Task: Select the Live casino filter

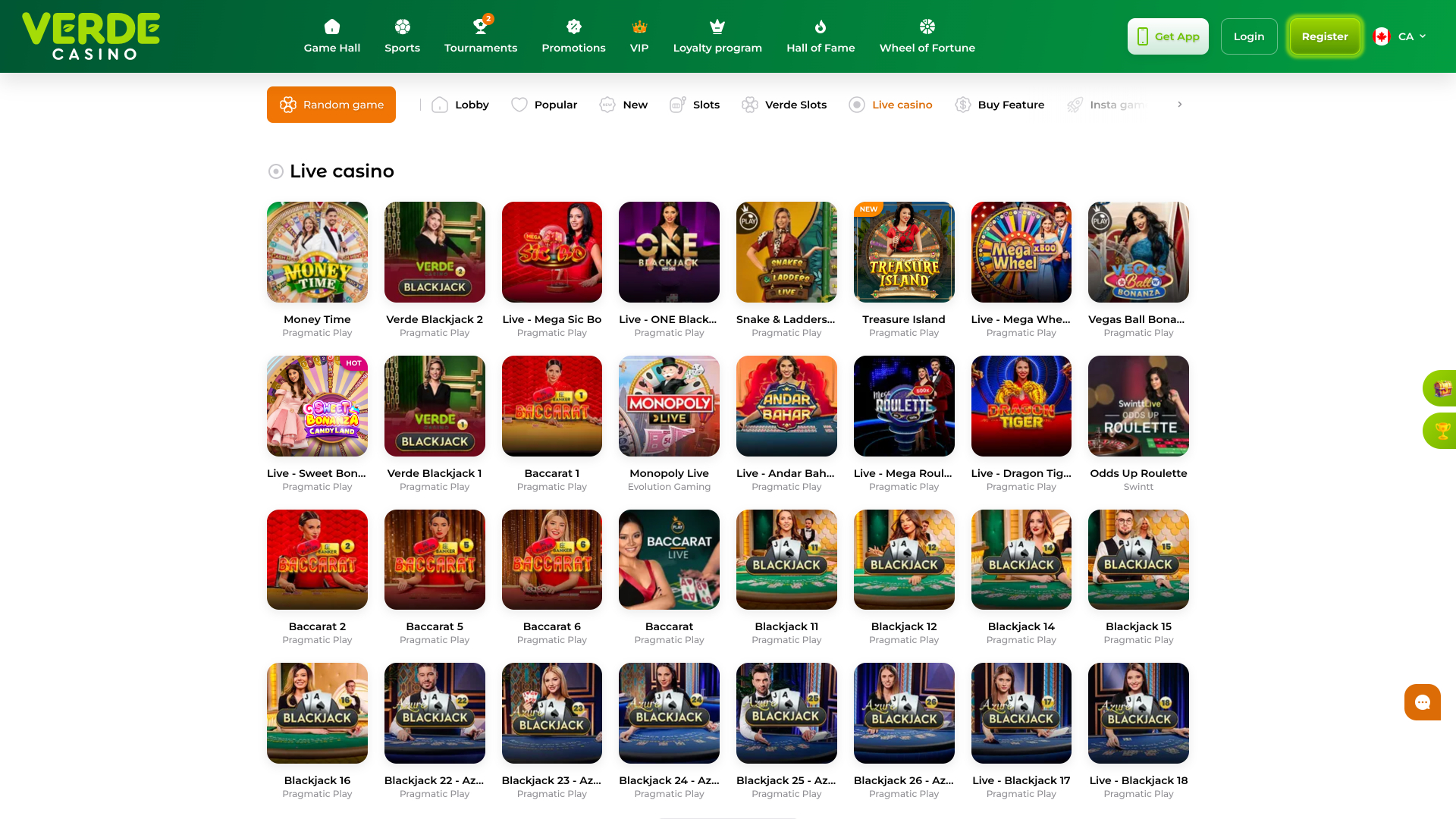Action: pos(891,105)
